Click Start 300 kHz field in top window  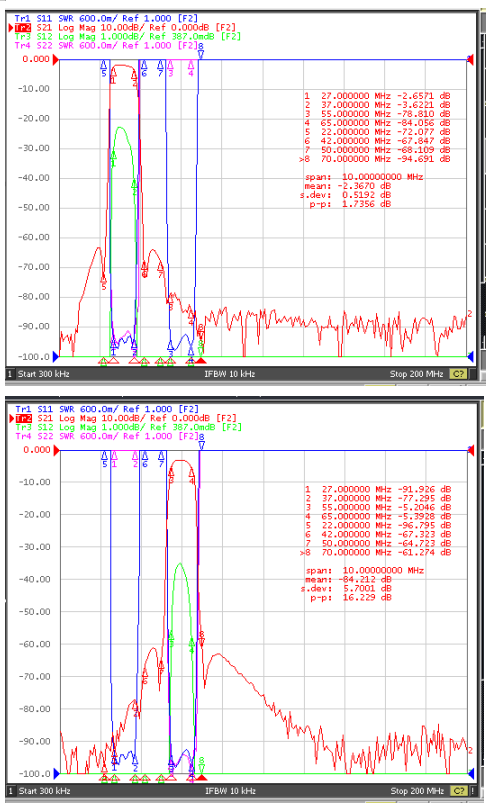tap(43, 374)
